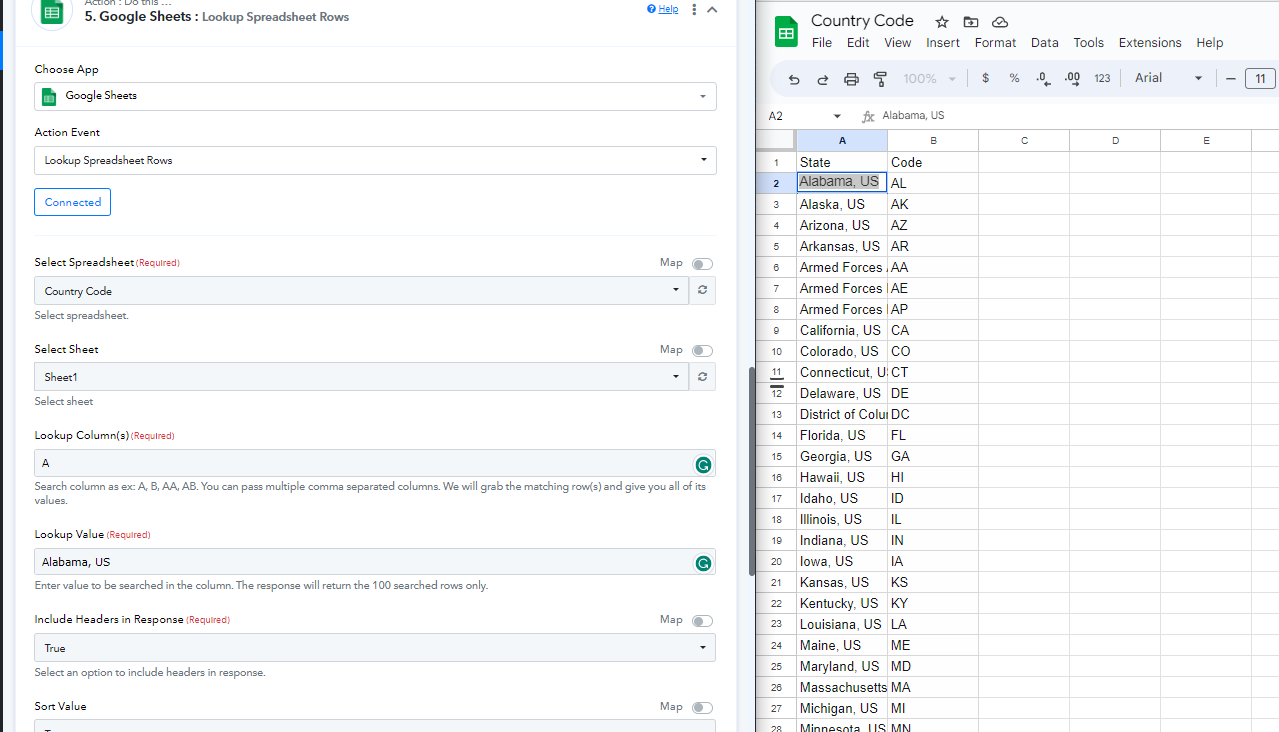Refresh the Select Sheet list
1279x732 pixels.
(703, 377)
